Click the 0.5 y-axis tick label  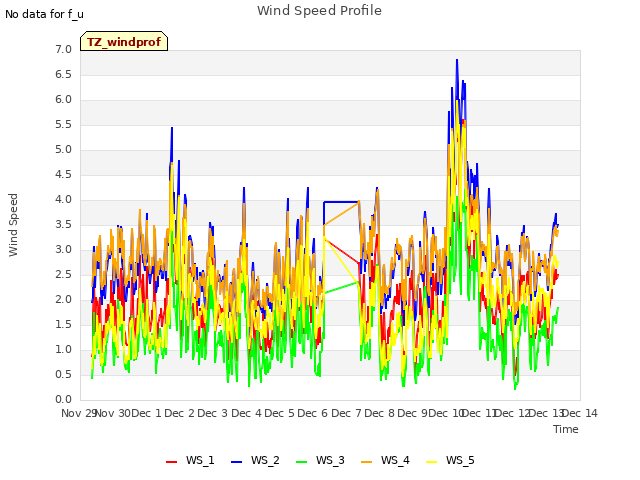click(x=63, y=374)
